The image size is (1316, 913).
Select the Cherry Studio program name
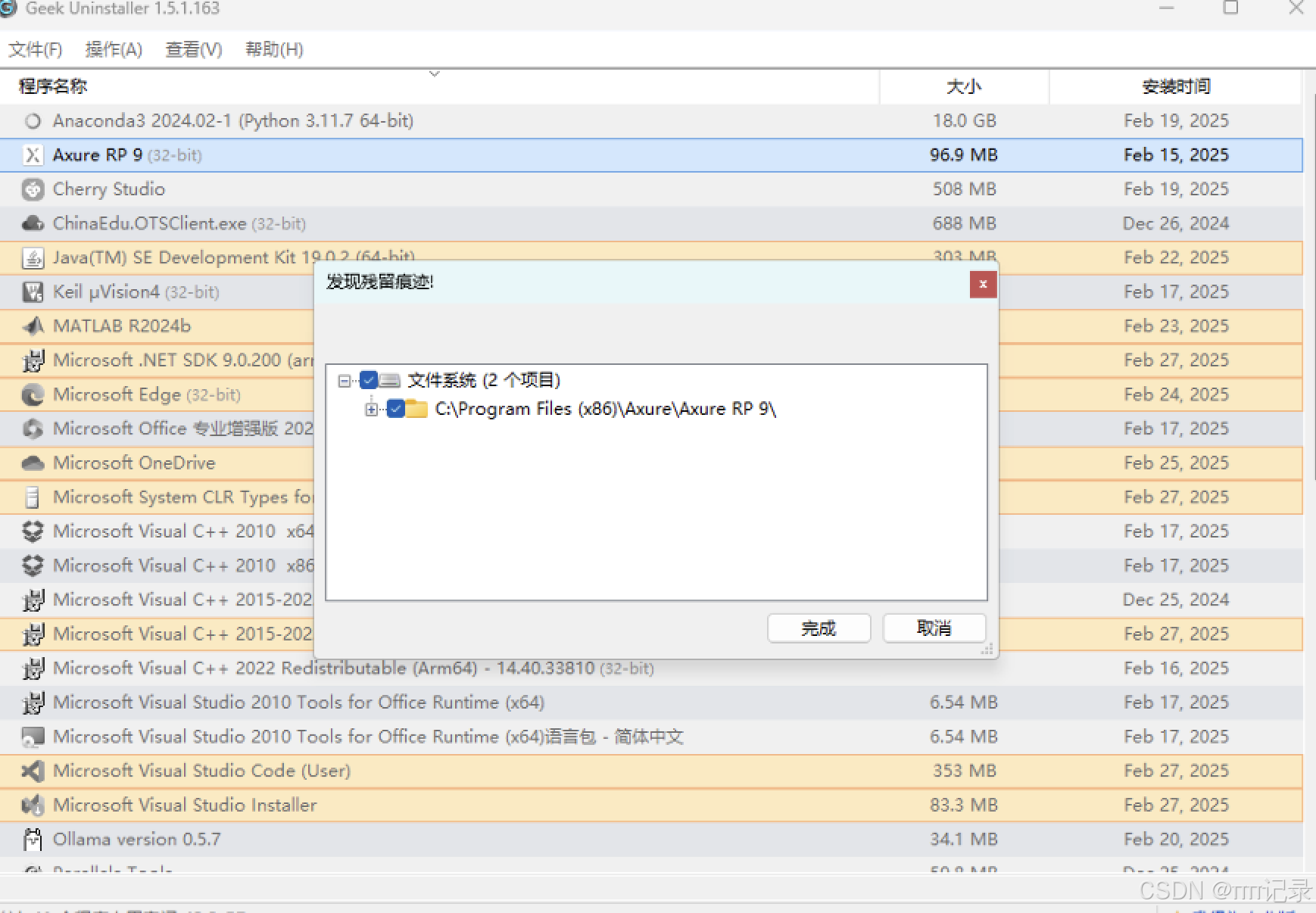click(109, 189)
